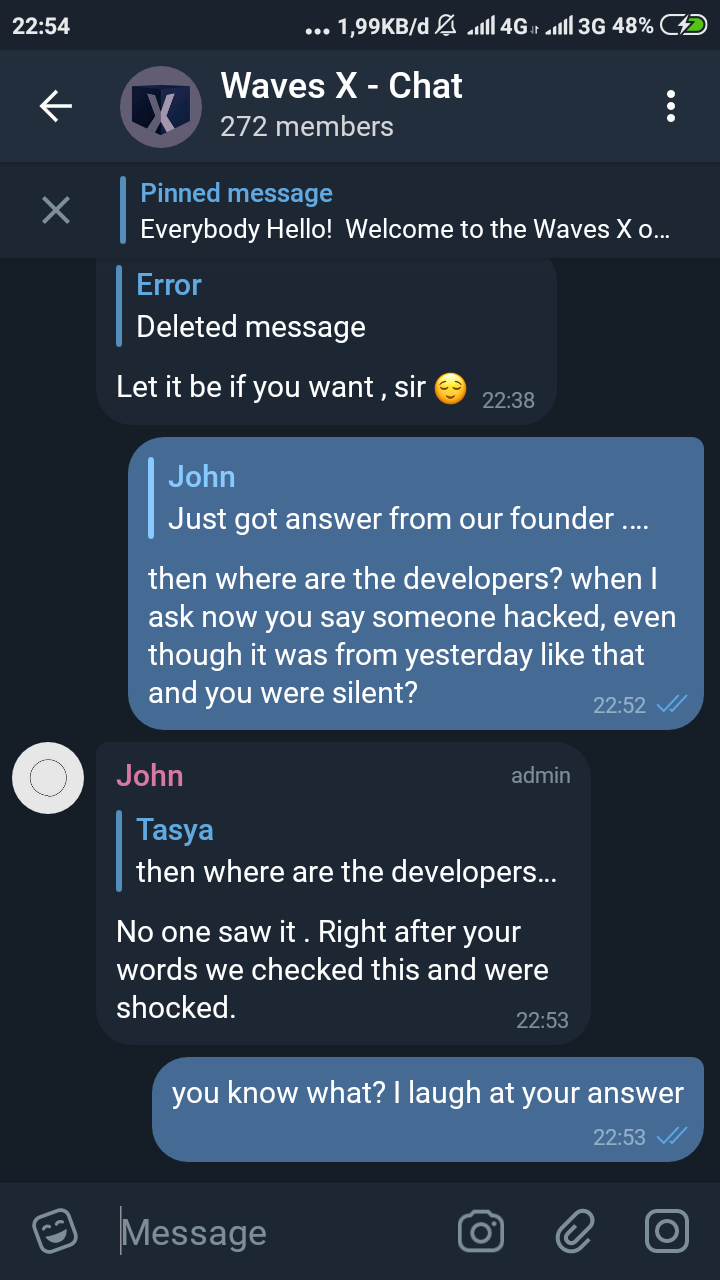
Task: Open the emoji sticker picker
Action: (55, 1231)
